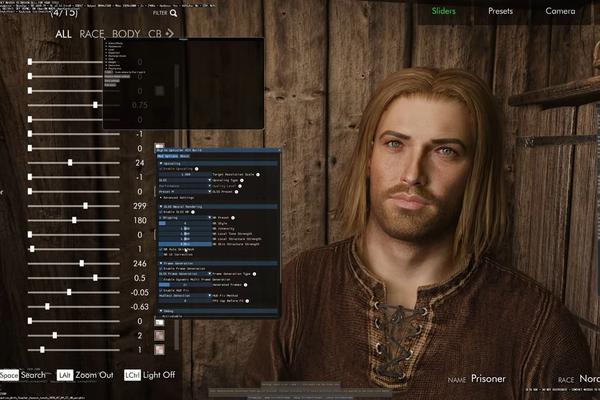Select the RACE slider category

91,34
